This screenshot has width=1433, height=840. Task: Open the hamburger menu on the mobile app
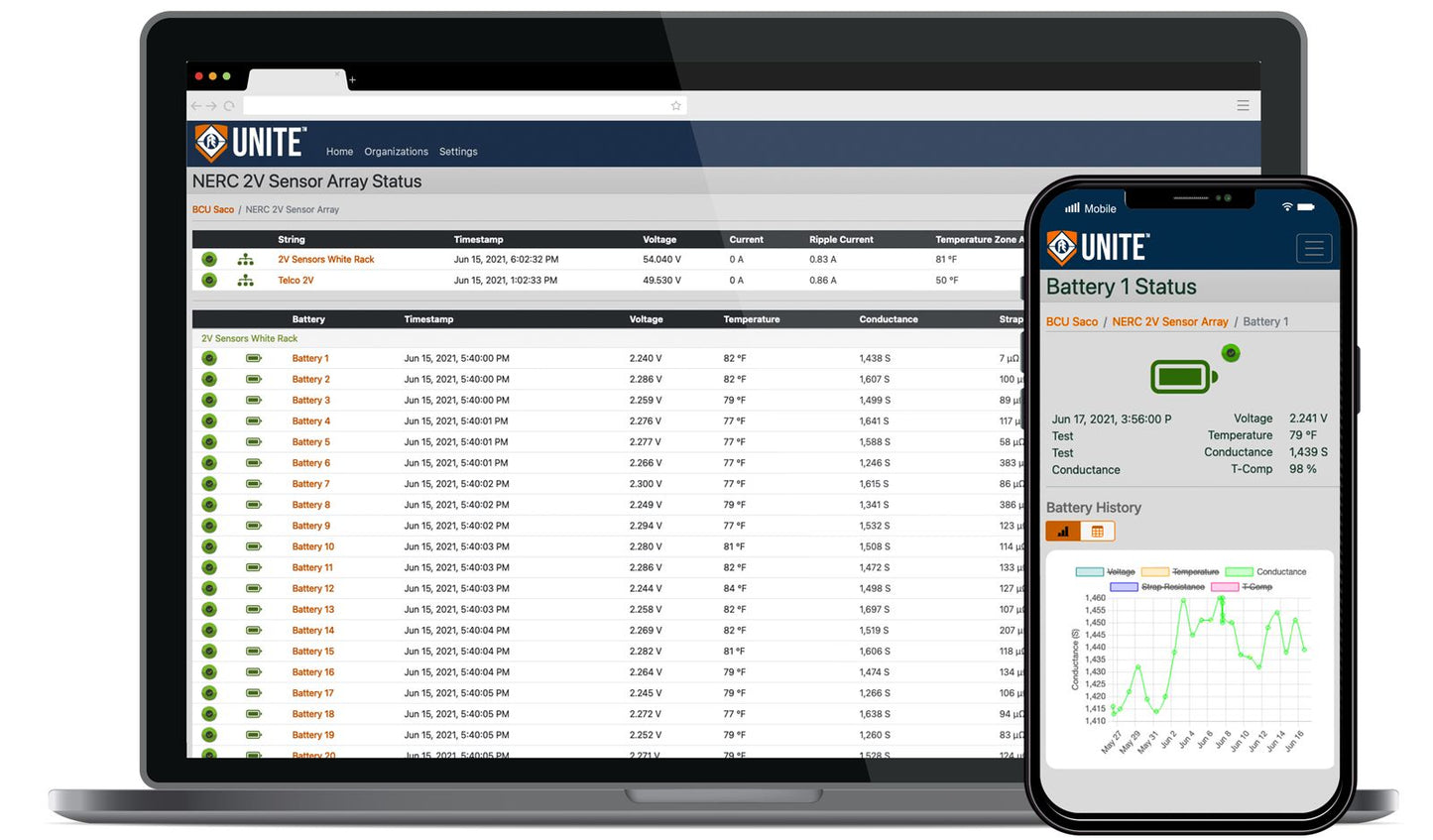(1314, 248)
